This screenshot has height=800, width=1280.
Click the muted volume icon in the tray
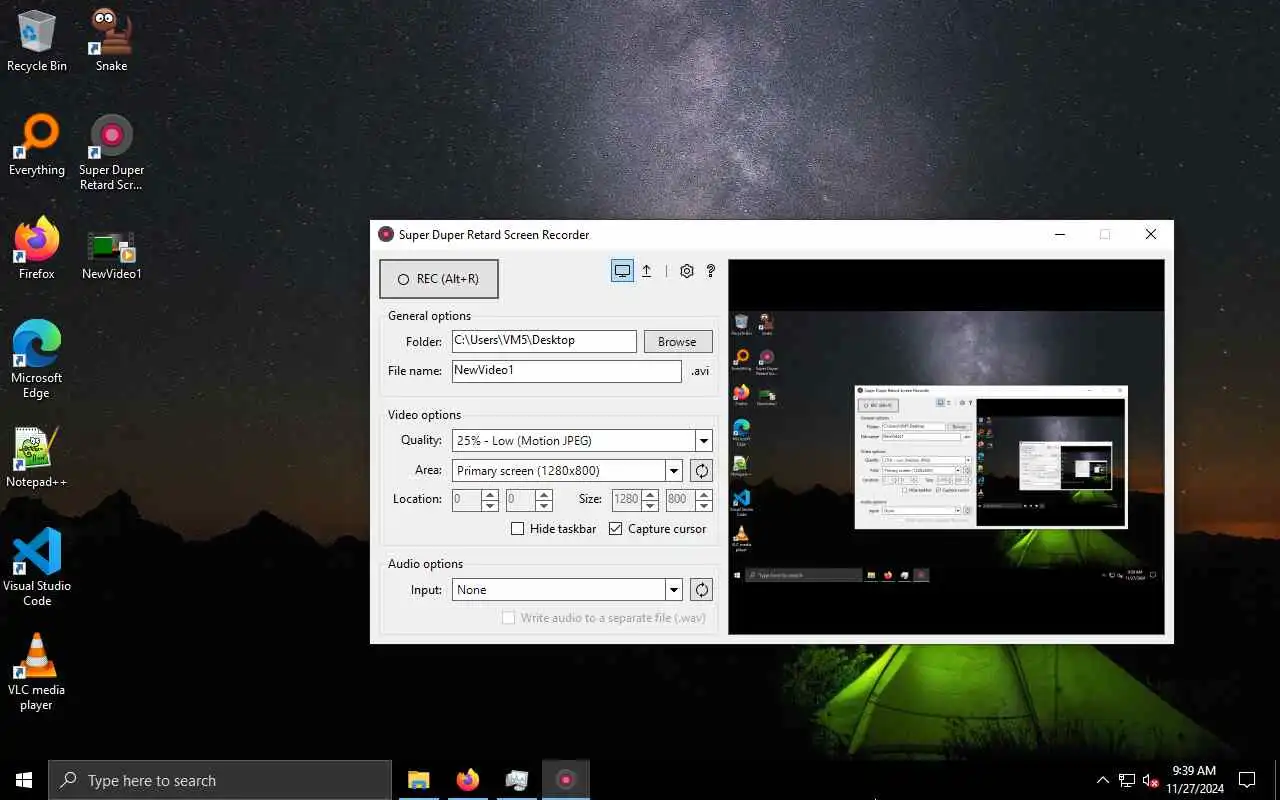point(1150,780)
